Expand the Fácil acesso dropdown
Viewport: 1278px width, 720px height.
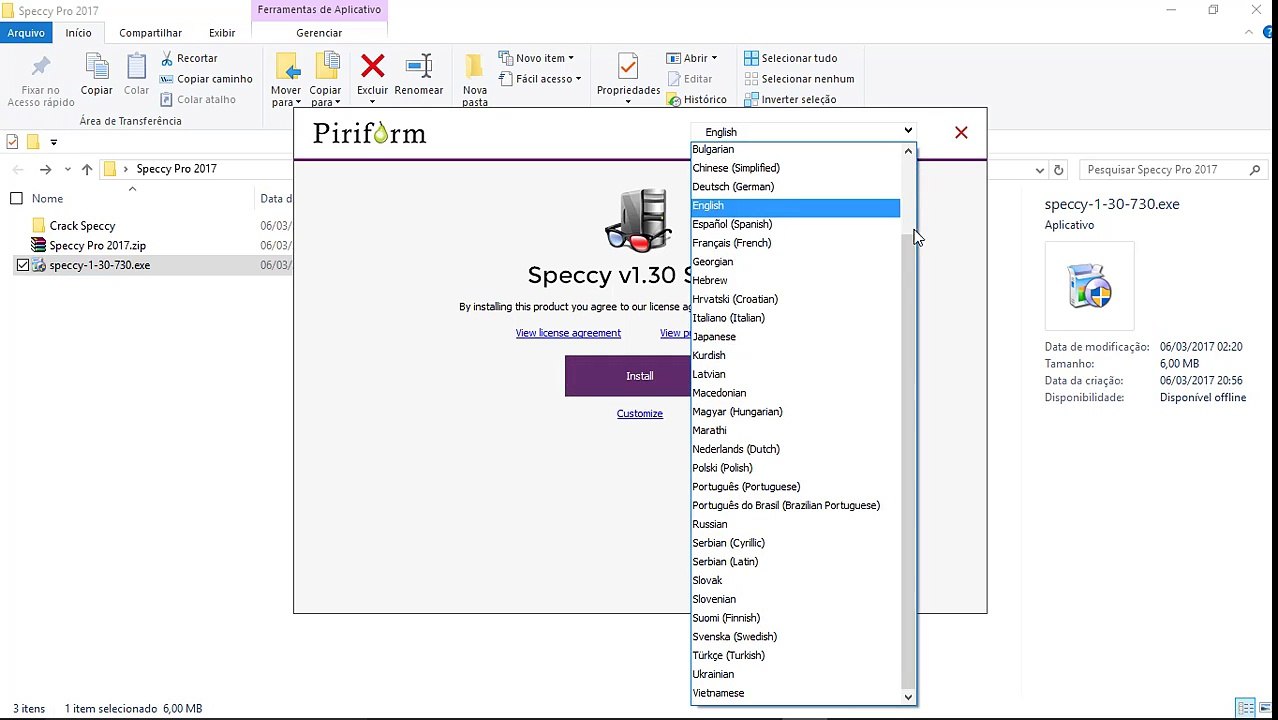point(578,79)
